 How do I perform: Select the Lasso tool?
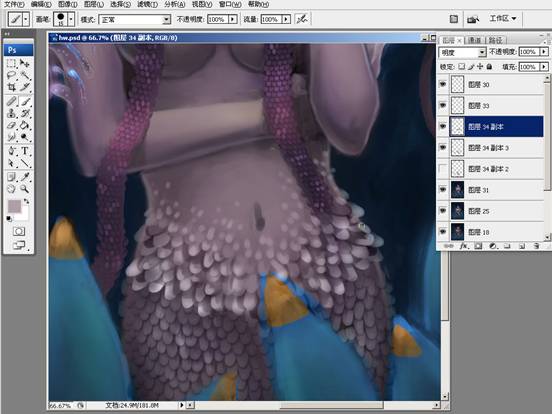pyautogui.click(x=12, y=75)
